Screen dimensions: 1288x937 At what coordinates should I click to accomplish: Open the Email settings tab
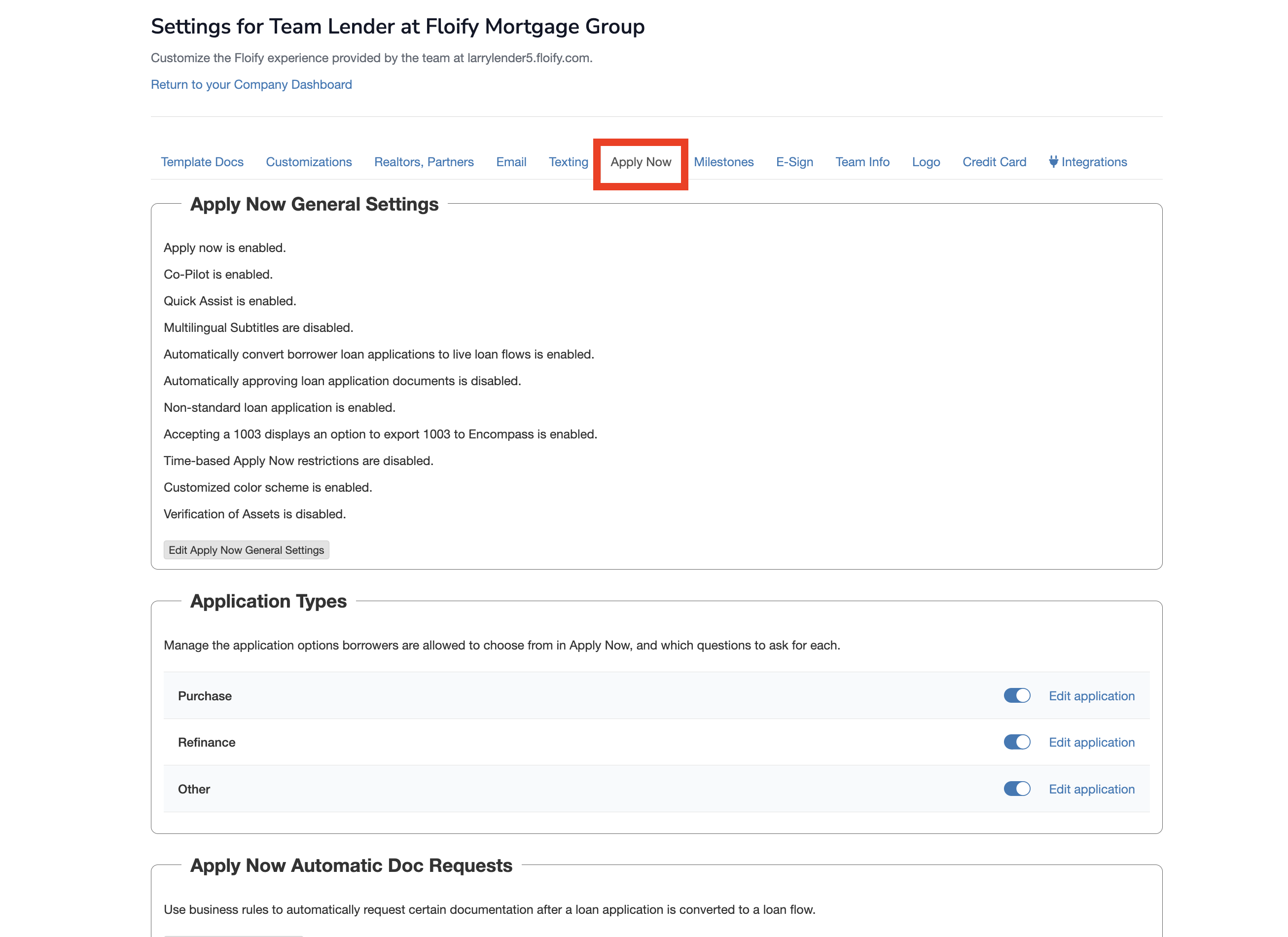click(x=510, y=162)
